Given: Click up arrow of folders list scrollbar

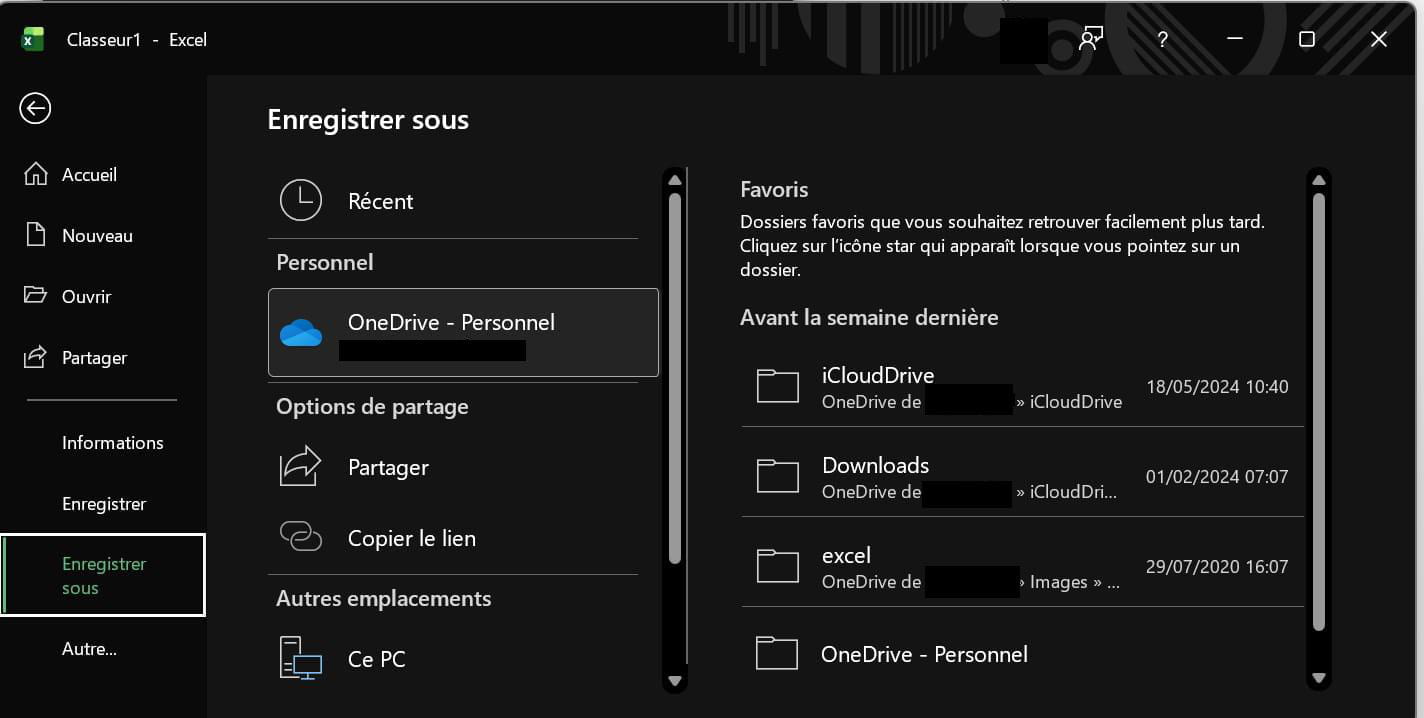Looking at the screenshot, I should point(1318,180).
